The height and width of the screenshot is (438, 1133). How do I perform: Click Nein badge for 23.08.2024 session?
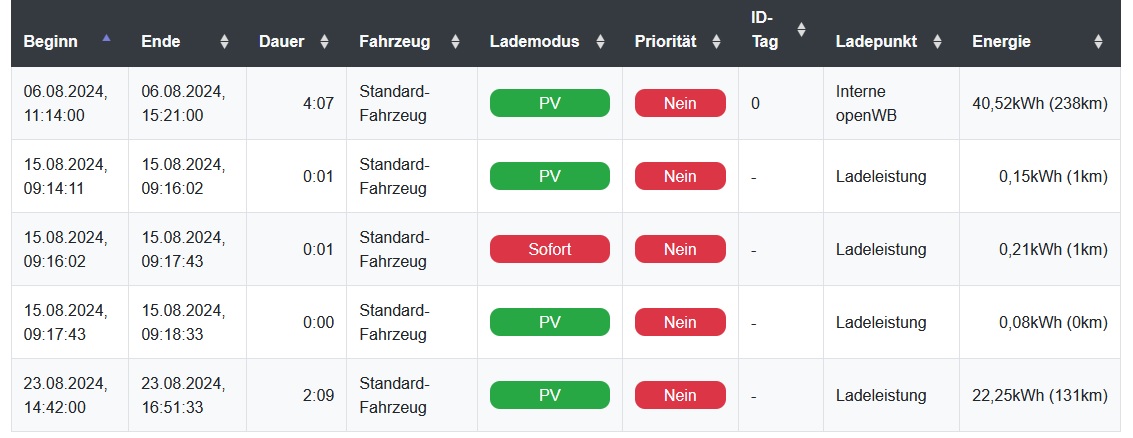click(680, 395)
